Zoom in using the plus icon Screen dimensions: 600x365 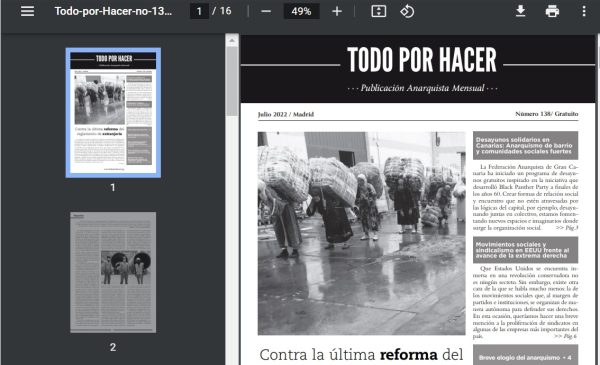click(x=337, y=11)
